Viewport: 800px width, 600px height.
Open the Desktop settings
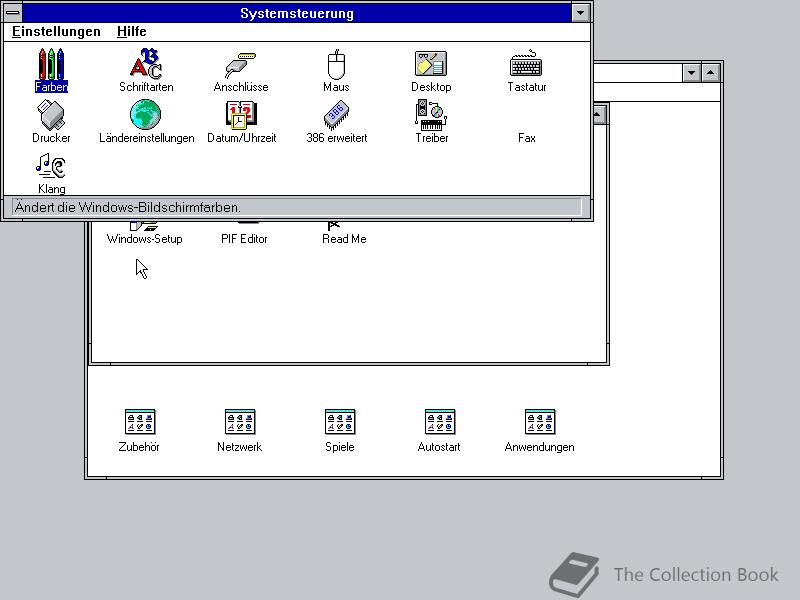click(x=430, y=65)
